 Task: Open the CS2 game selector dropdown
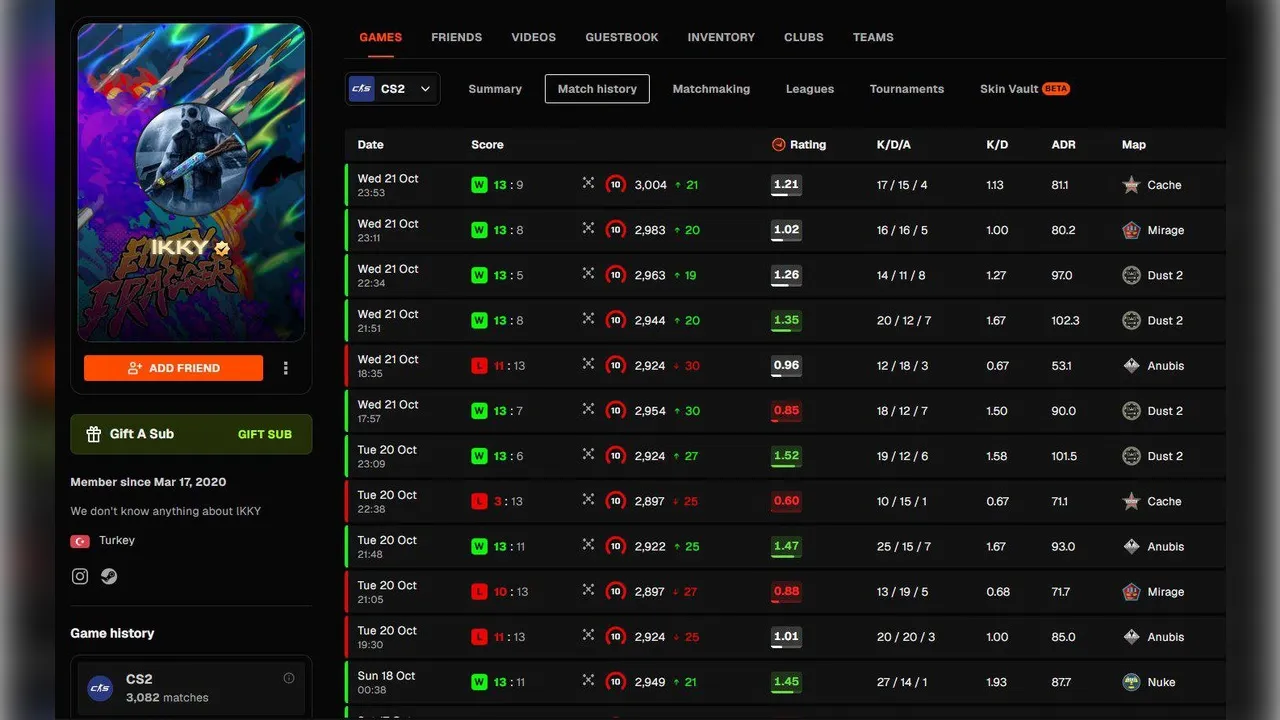pyautogui.click(x=392, y=89)
